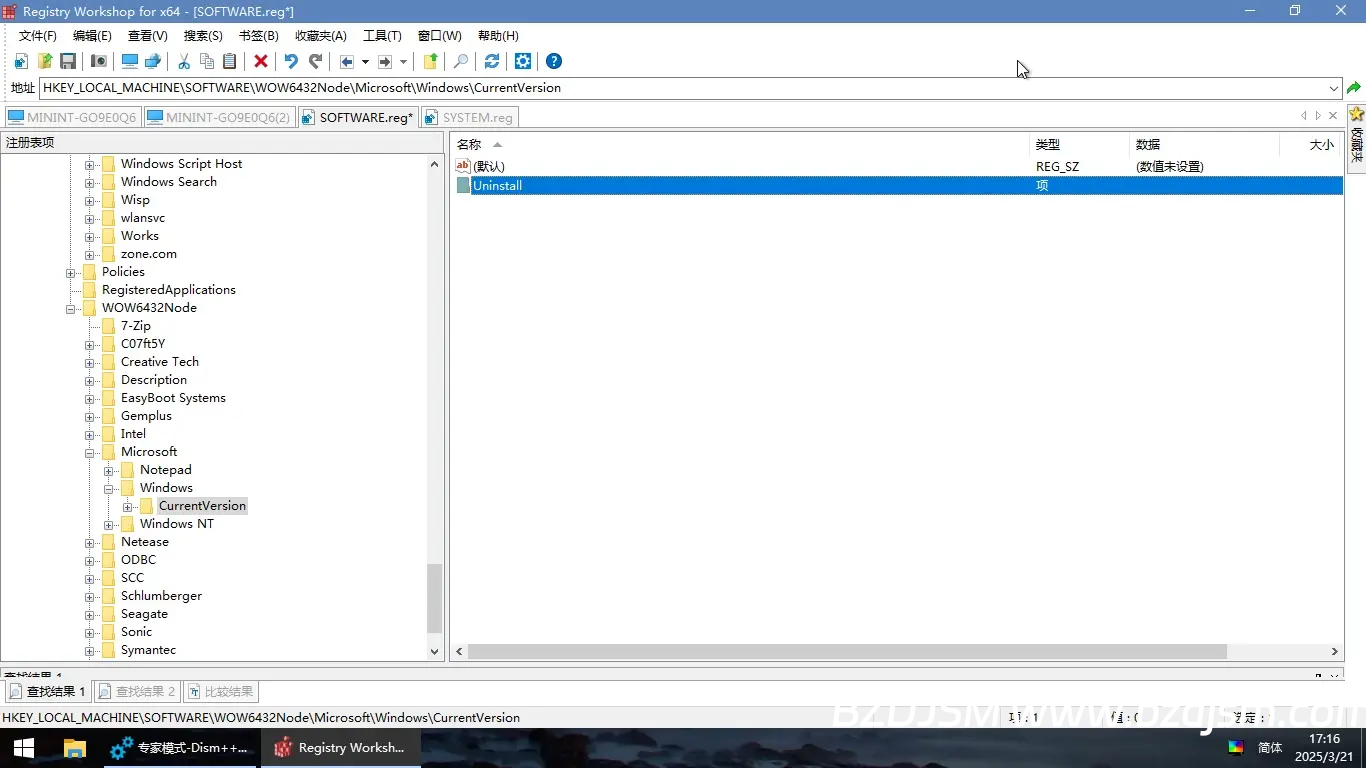
Task: Select the (默认) value row
Action: (897, 167)
